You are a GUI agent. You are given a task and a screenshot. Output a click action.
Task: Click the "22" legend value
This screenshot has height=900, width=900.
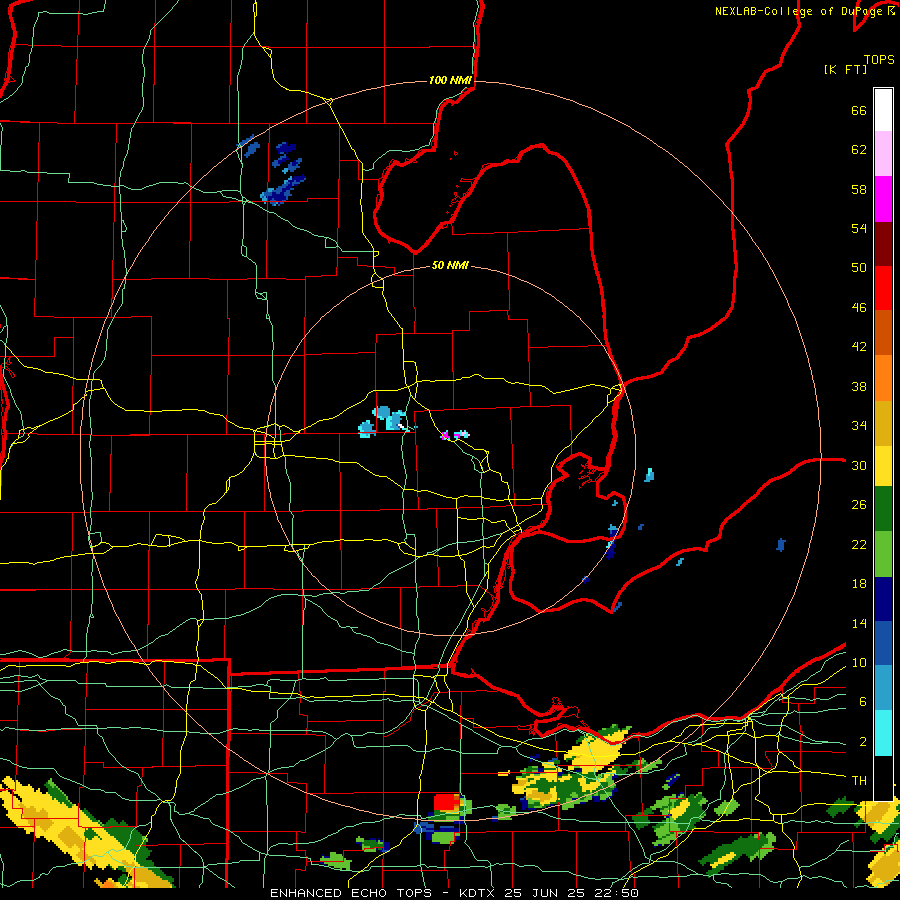(859, 544)
